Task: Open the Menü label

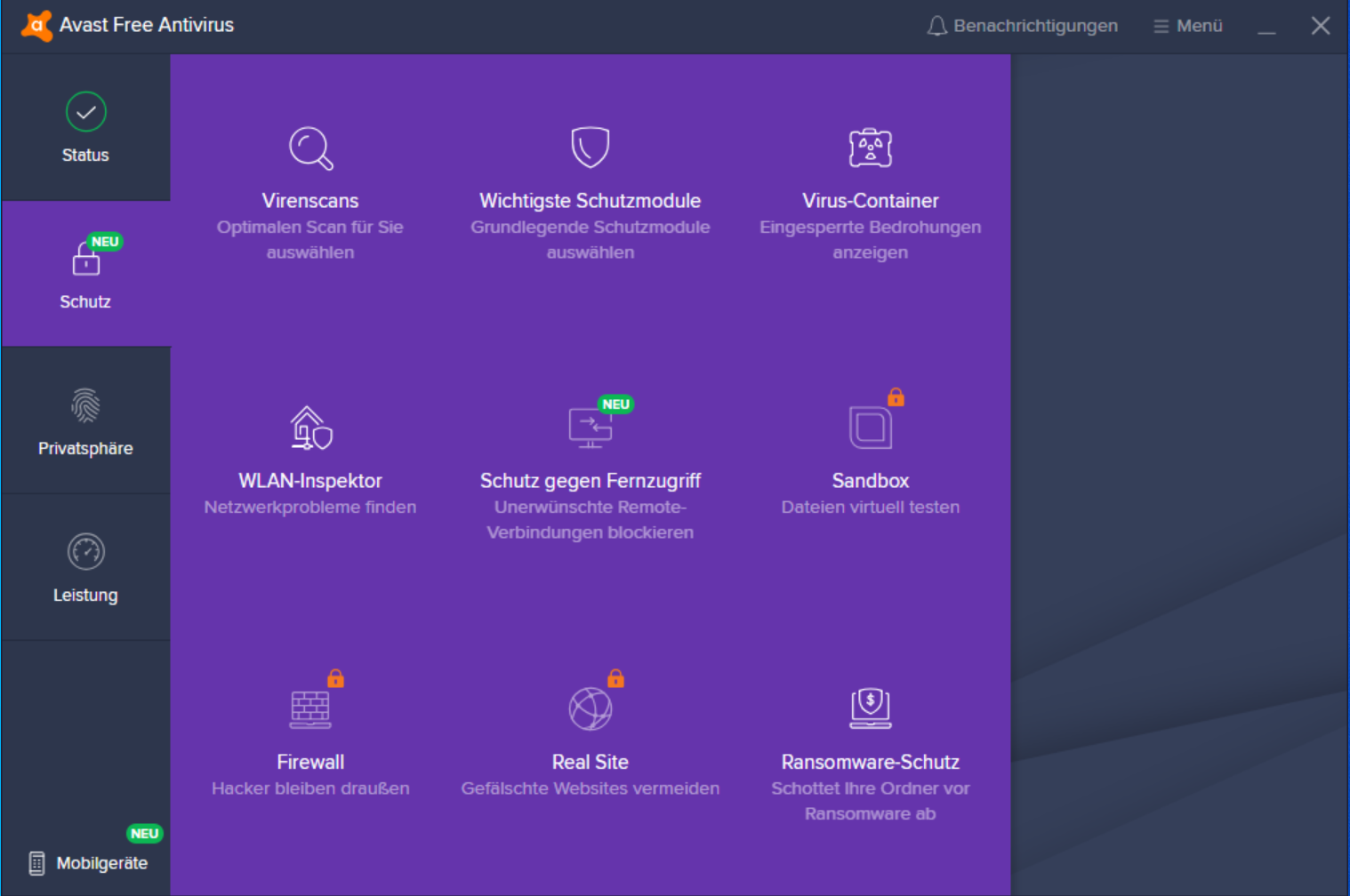Action: 1200,26
